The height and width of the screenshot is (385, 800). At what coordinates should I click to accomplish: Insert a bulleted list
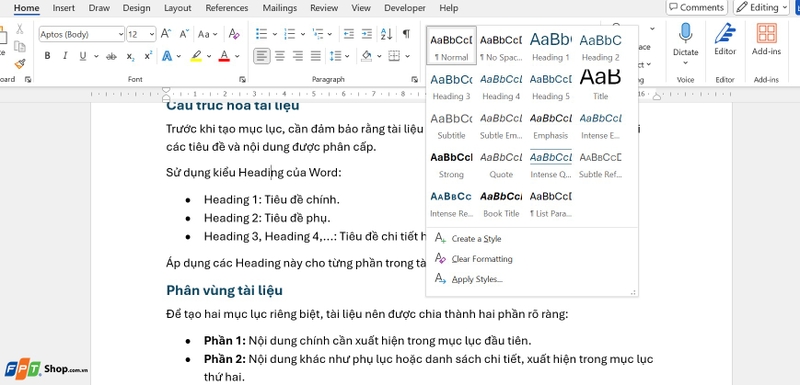[x=262, y=34]
